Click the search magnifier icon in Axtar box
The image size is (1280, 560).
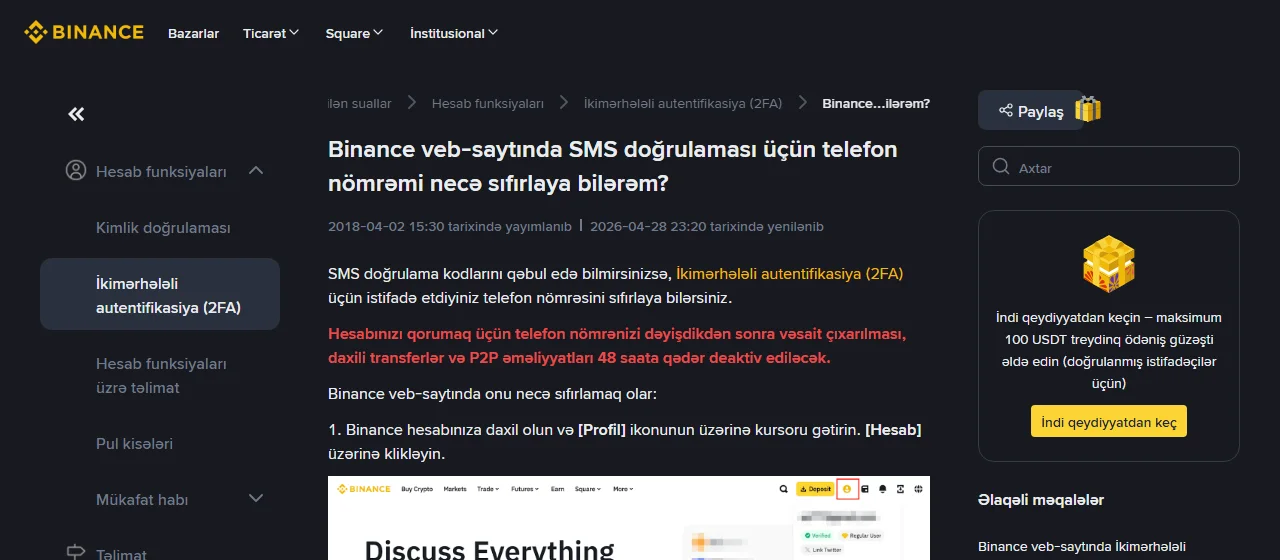pyautogui.click(x=1000, y=167)
